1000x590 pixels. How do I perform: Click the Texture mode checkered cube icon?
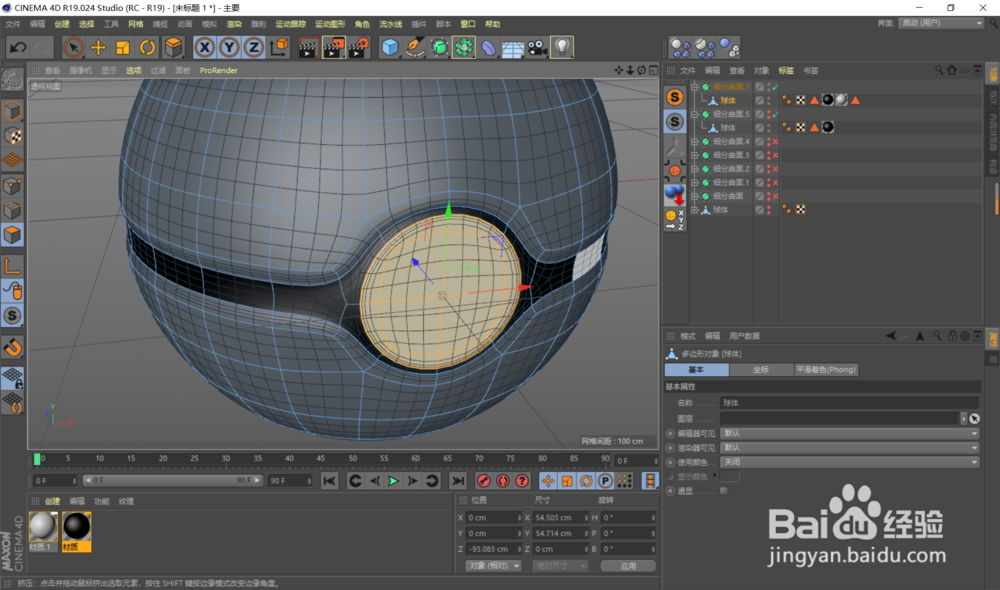[x=12, y=136]
